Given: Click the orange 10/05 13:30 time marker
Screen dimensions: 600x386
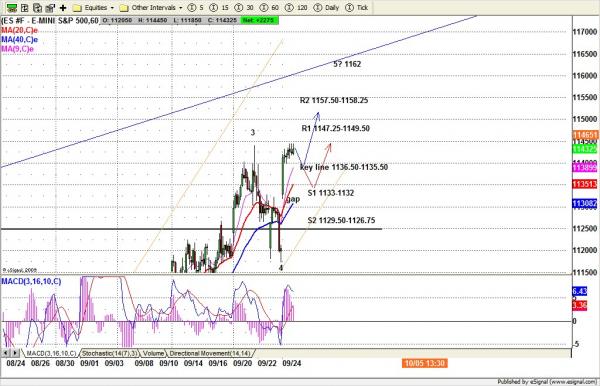Looking at the screenshot, I should coord(425,363).
